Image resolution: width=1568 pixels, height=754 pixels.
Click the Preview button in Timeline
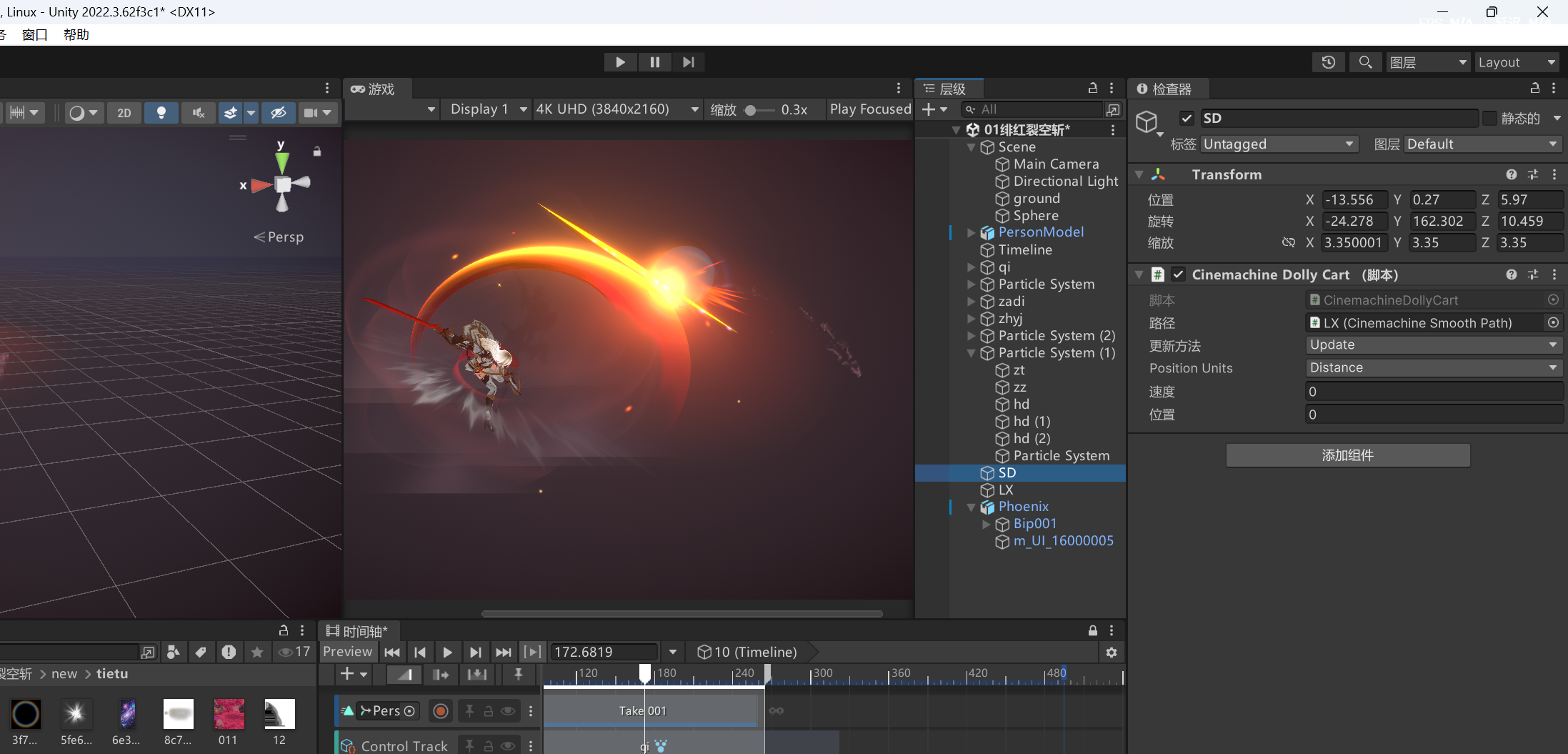pyautogui.click(x=348, y=652)
